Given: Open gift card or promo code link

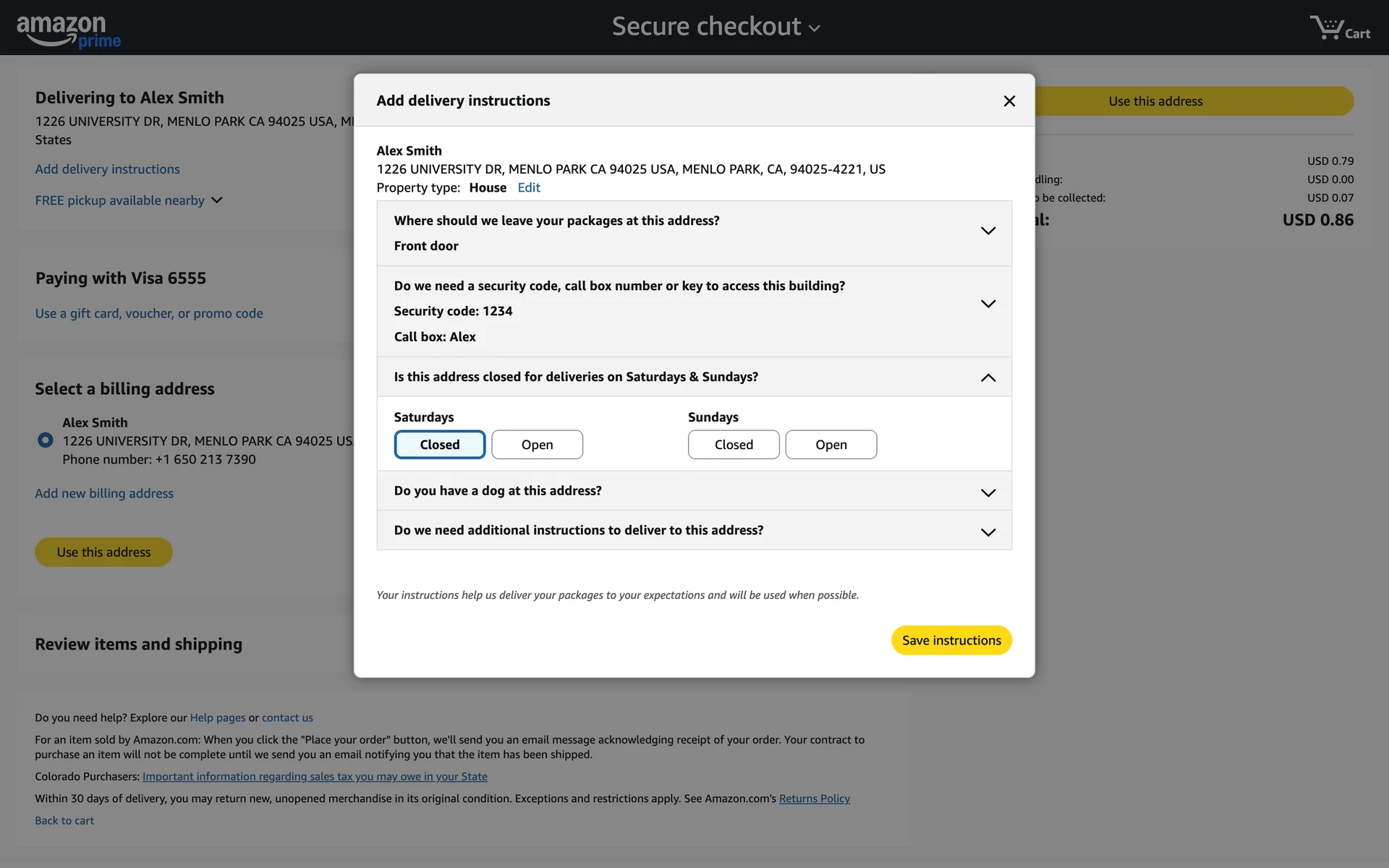Looking at the screenshot, I should 149,313.
